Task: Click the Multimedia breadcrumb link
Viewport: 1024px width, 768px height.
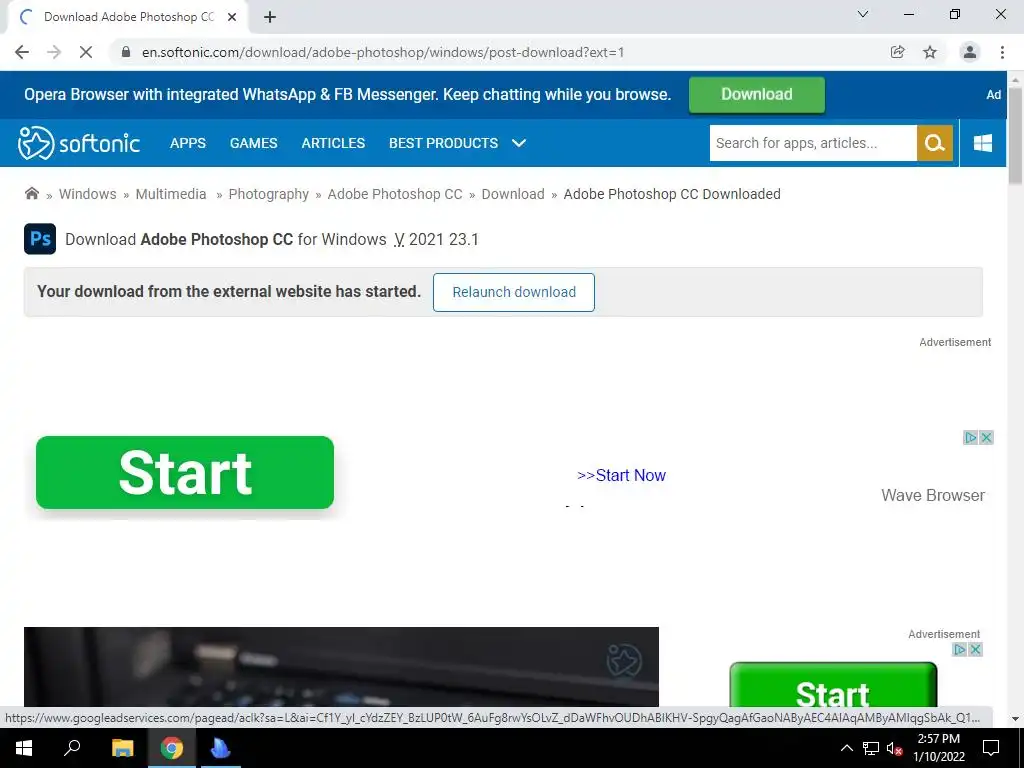Action: 170,194
